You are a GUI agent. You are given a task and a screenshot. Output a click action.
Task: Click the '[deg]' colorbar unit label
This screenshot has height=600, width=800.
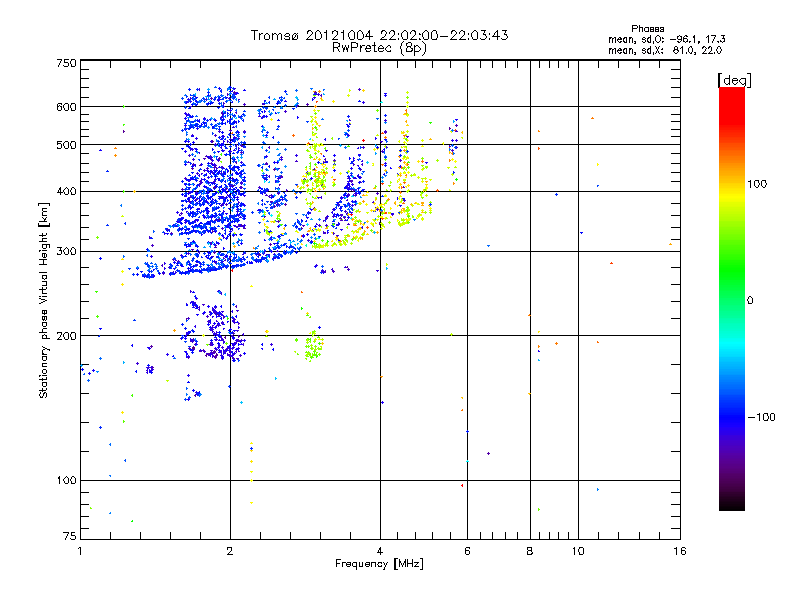coord(734,80)
